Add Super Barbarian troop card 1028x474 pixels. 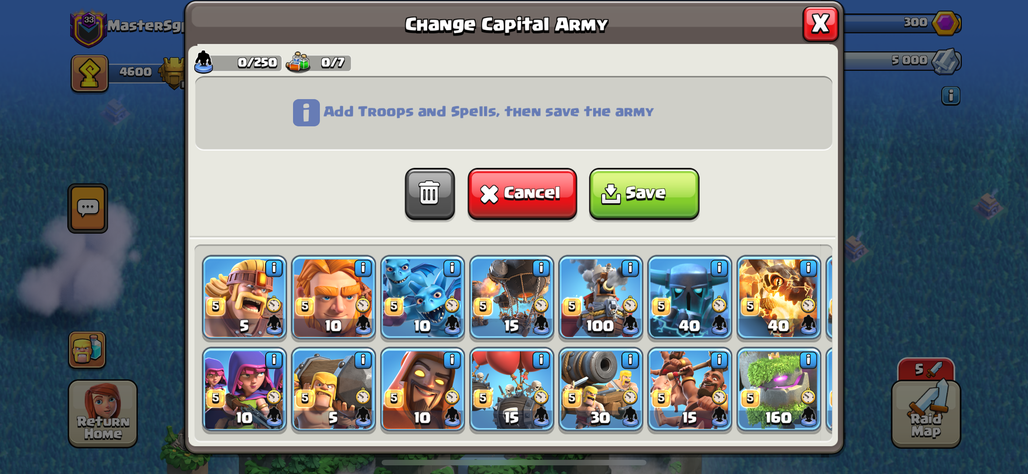245,297
